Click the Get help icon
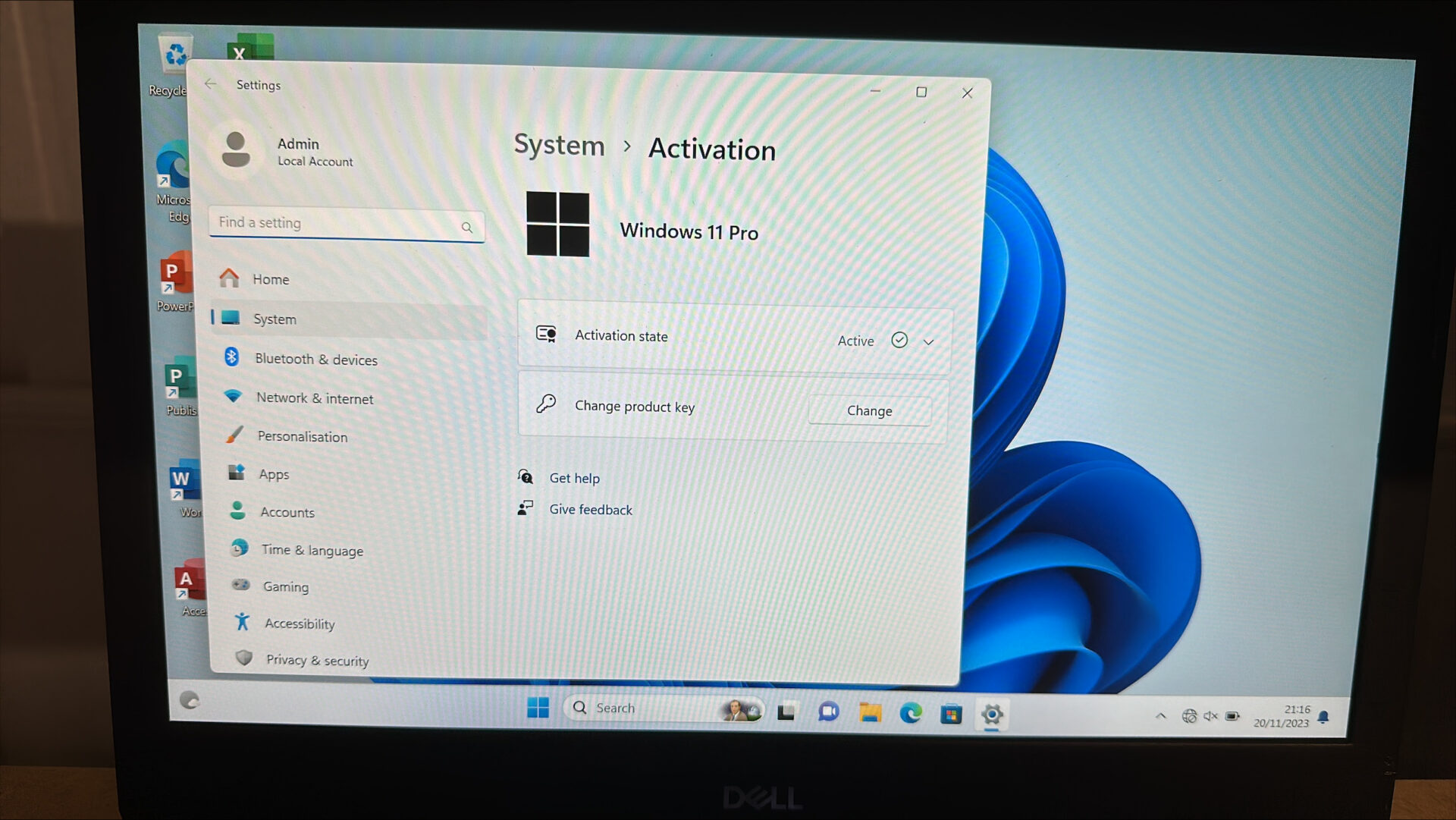1456x820 pixels. click(x=526, y=476)
